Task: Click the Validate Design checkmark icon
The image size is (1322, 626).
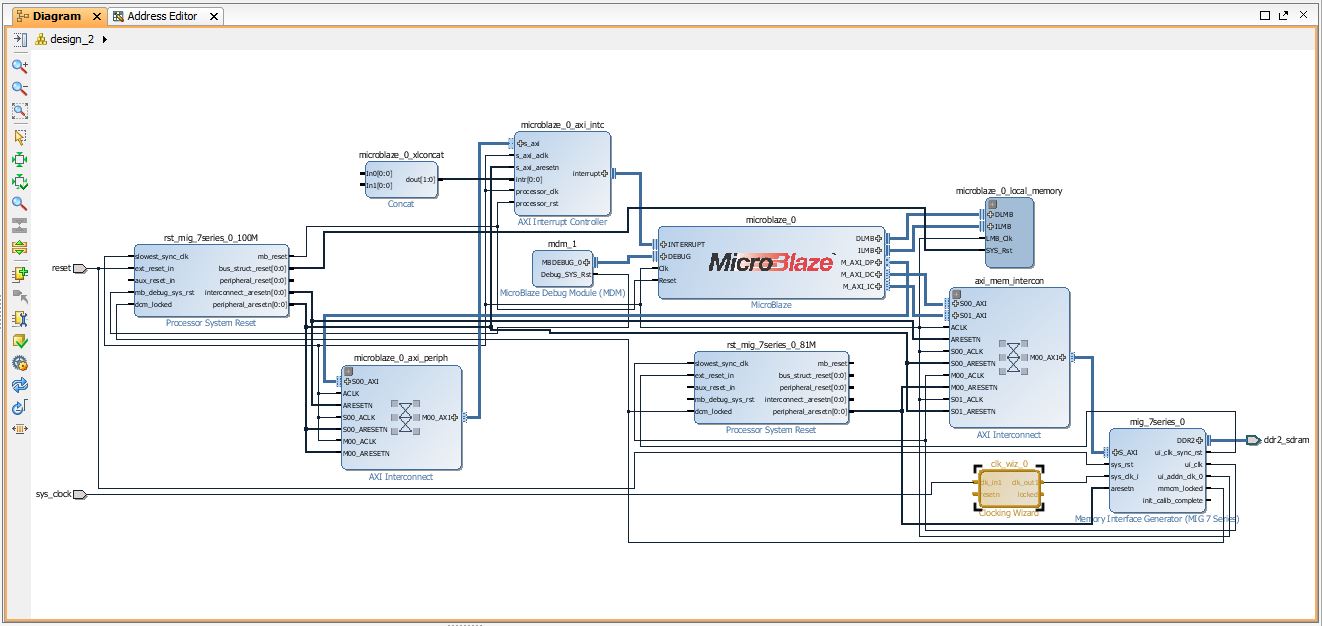Action: (19, 341)
